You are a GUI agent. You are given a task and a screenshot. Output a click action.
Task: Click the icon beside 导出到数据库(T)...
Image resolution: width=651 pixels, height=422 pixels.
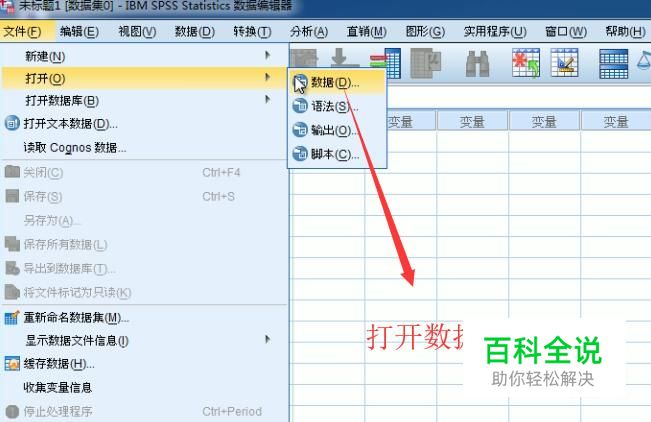tap(12, 268)
